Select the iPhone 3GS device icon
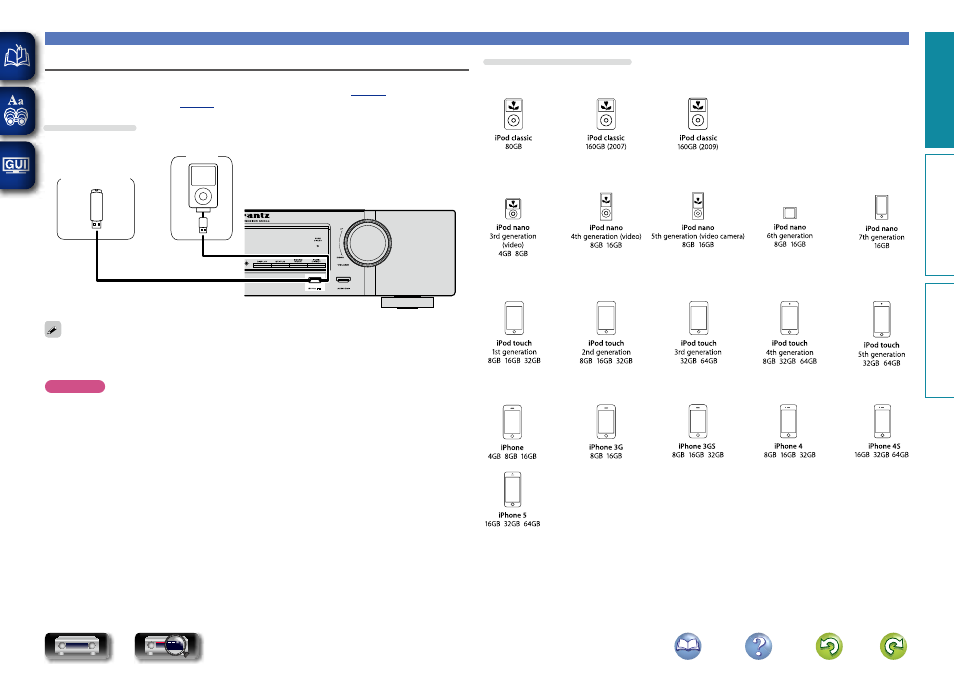 click(698, 421)
